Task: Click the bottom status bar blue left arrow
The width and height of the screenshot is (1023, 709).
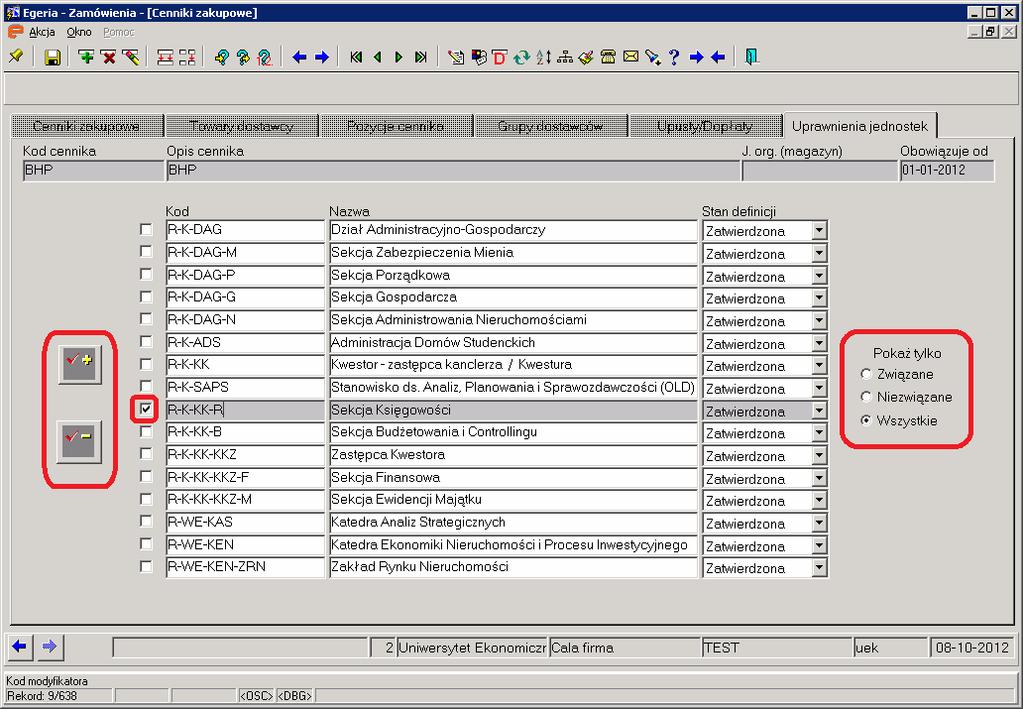Action: click(x=20, y=647)
